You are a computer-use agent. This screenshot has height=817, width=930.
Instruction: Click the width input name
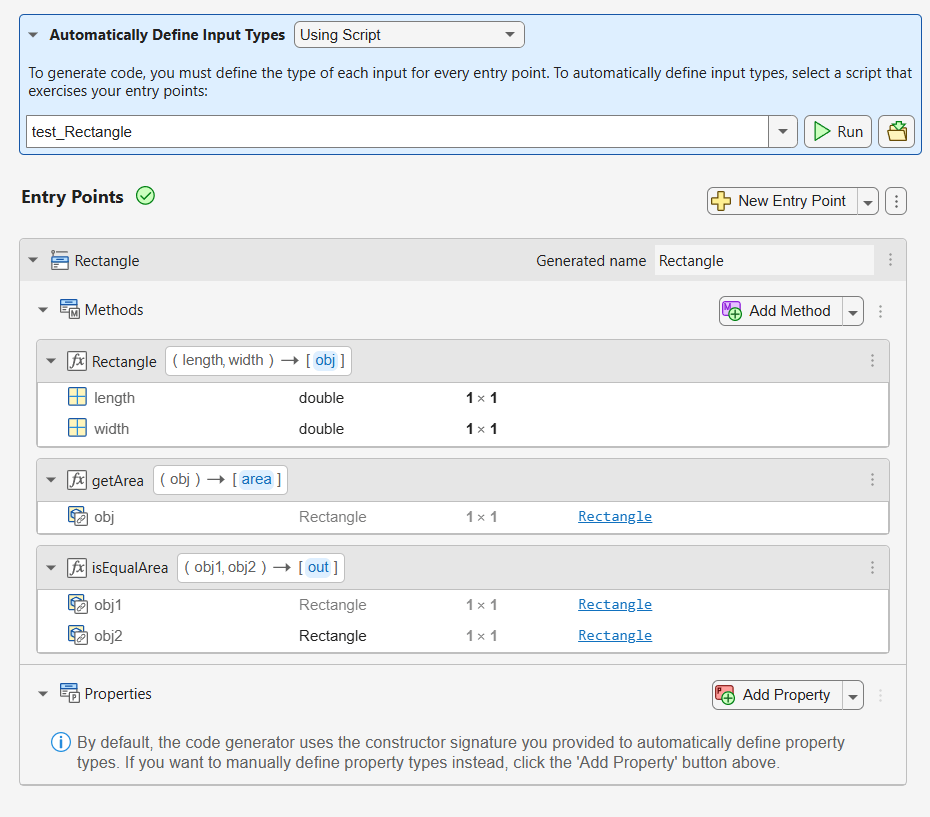(112, 428)
